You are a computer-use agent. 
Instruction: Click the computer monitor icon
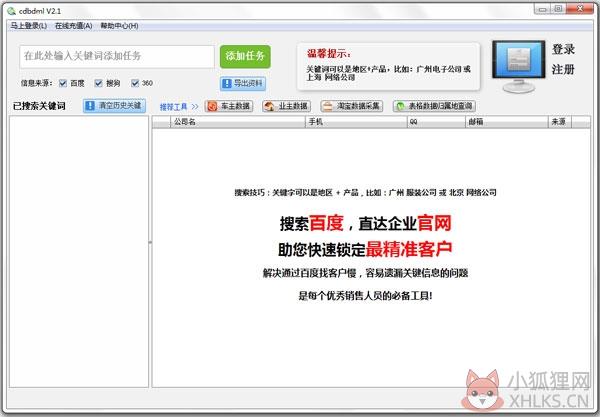pyautogui.click(x=518, y=67)
